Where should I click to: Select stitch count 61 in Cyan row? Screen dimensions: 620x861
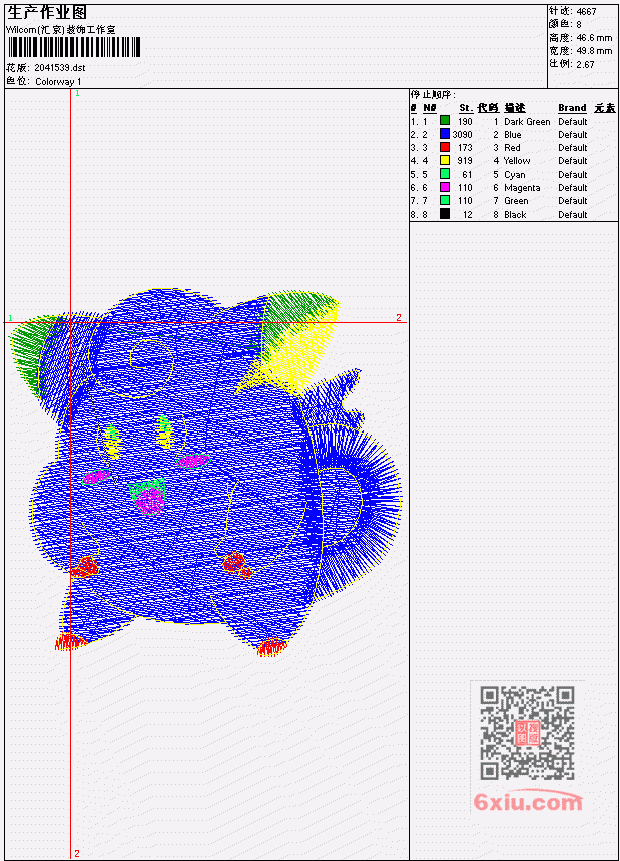[467, 175]
